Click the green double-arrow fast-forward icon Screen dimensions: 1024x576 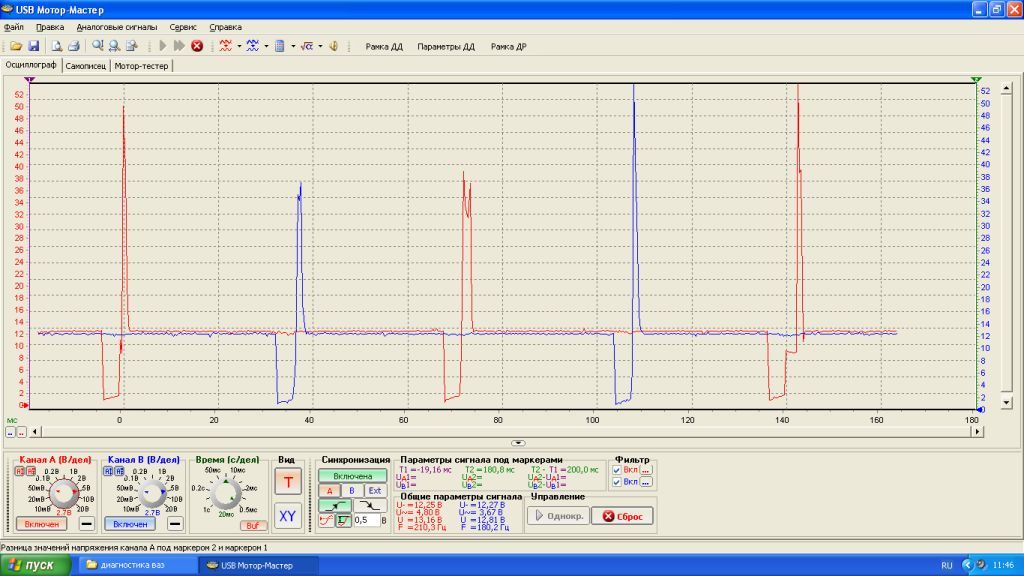[x=179, y=46]
